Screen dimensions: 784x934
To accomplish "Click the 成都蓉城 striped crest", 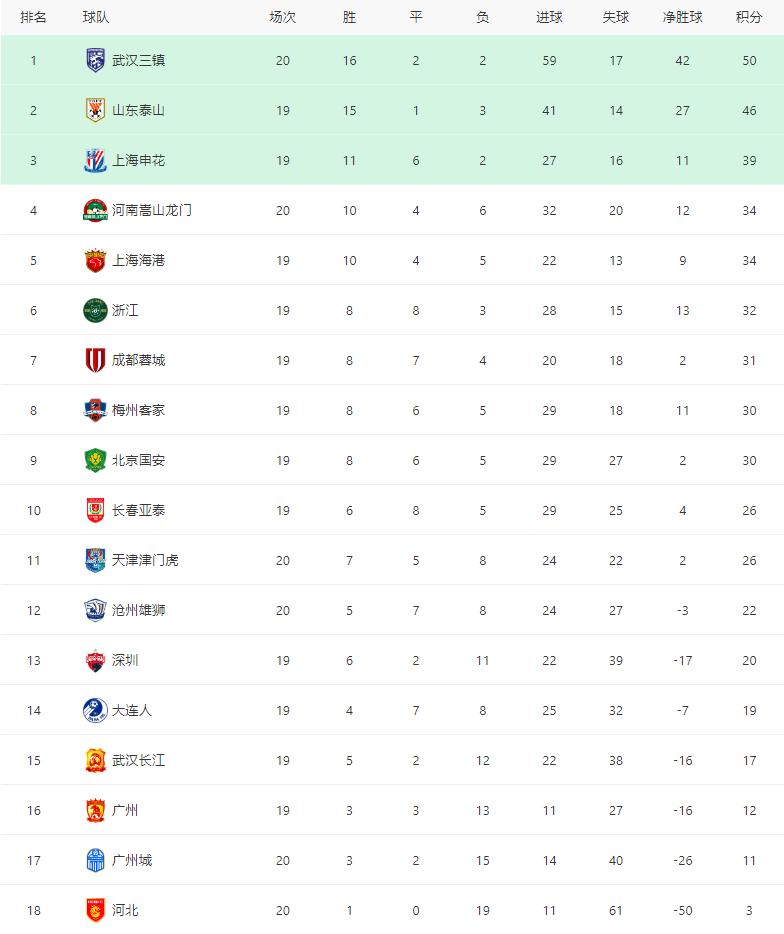I will [x=95, y=360].
